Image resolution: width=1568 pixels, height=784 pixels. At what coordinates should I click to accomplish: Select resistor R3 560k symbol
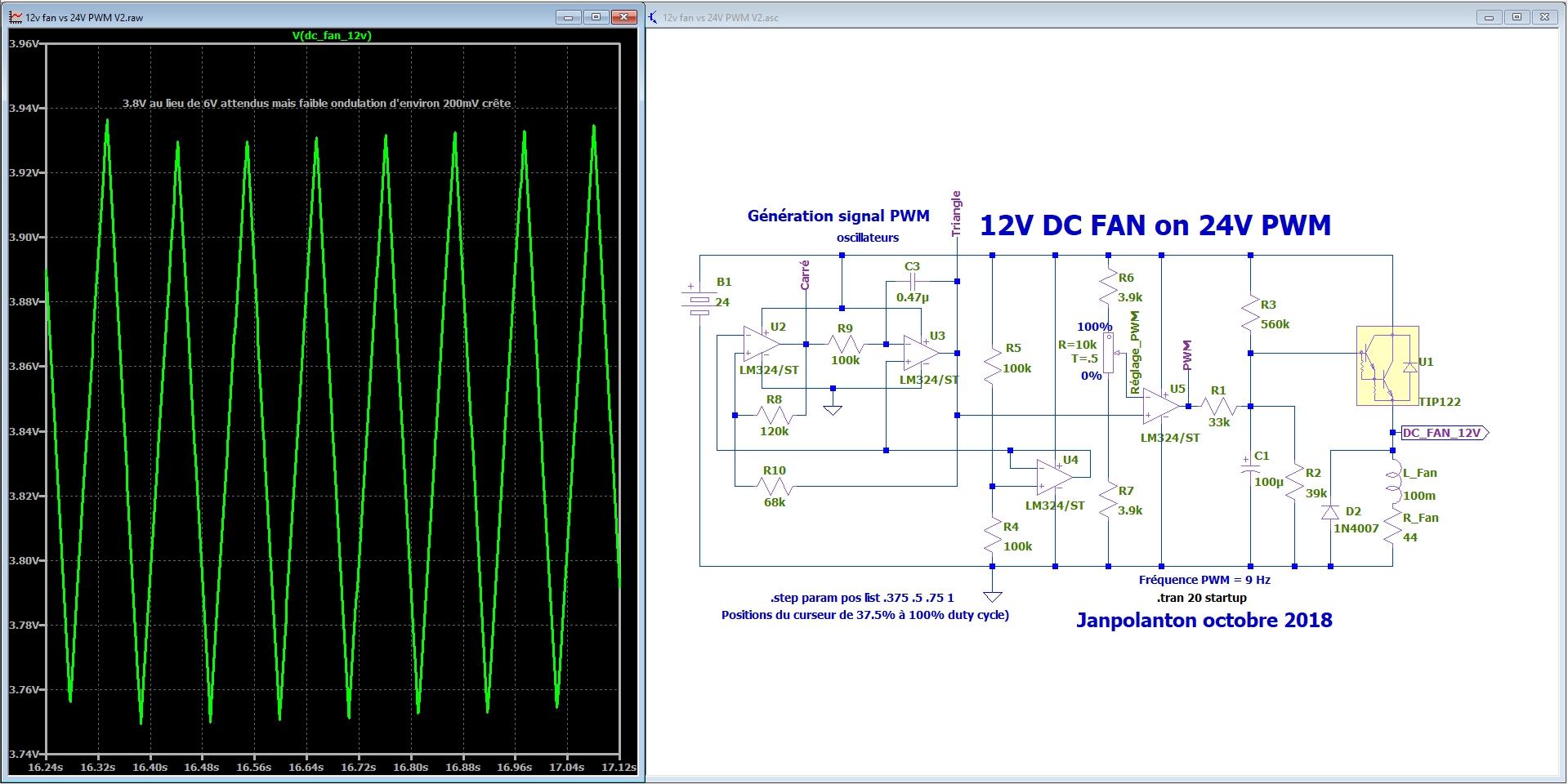pos(1250,312)
